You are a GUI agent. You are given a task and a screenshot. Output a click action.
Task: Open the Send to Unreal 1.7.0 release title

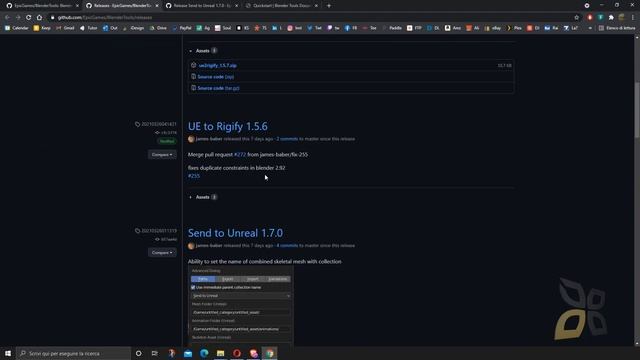pos(235,233)
